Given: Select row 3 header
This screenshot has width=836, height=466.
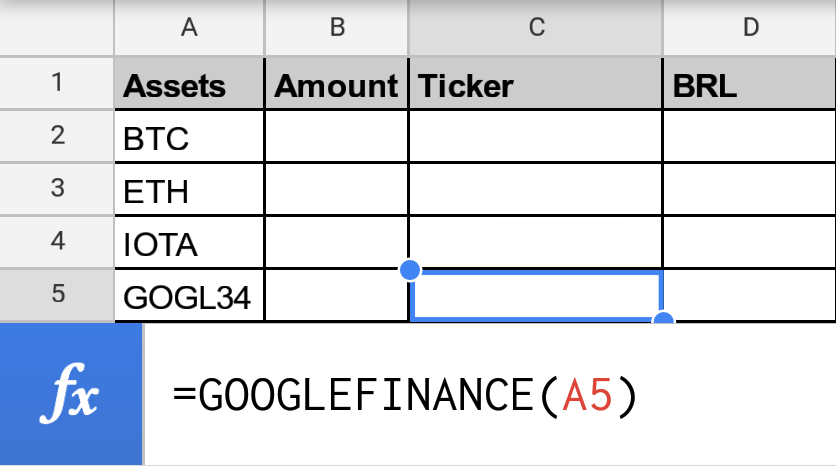Looking at the screenshot, I should click(57, 189).
